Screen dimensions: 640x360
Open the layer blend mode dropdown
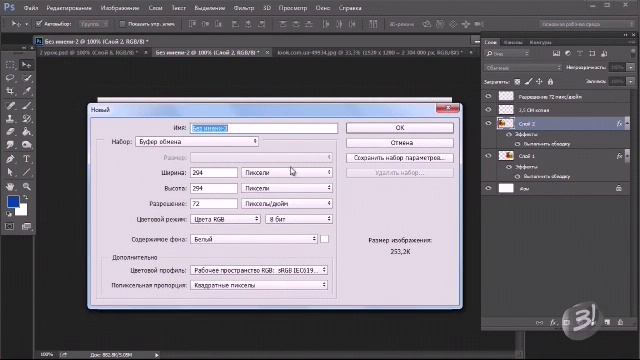point(523,68)
